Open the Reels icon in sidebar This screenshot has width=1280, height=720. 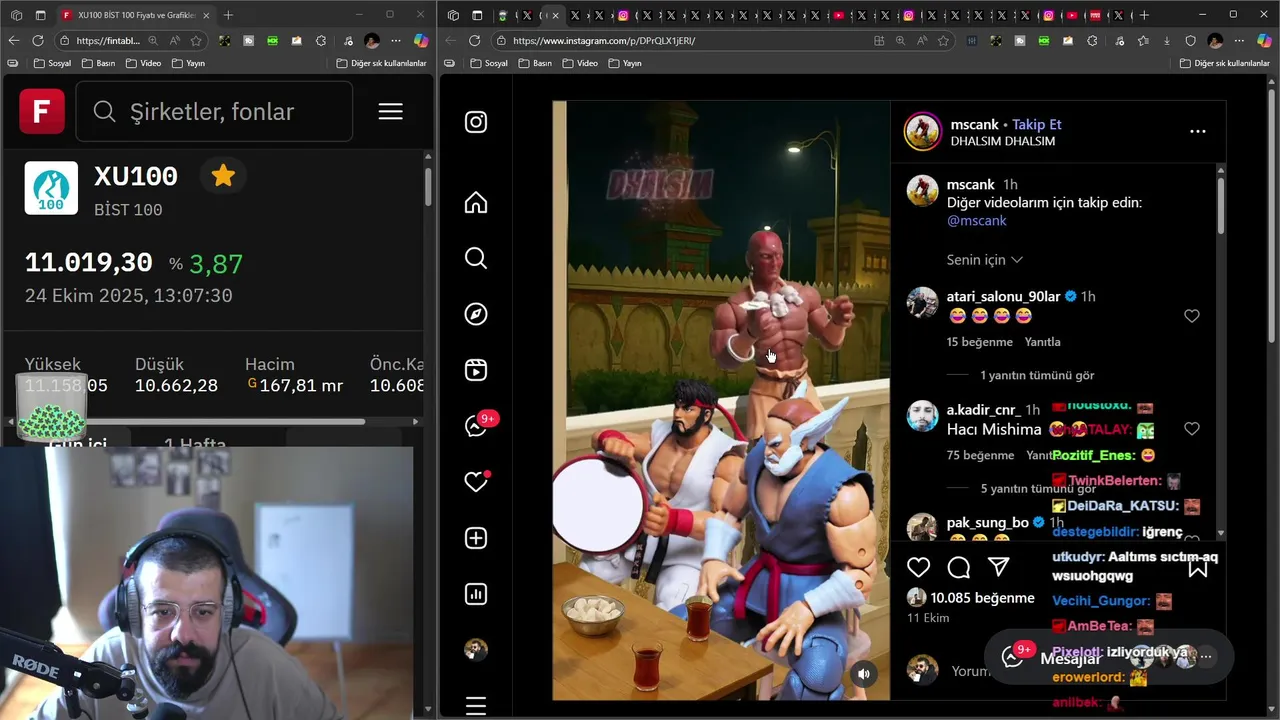pos(476,370)
